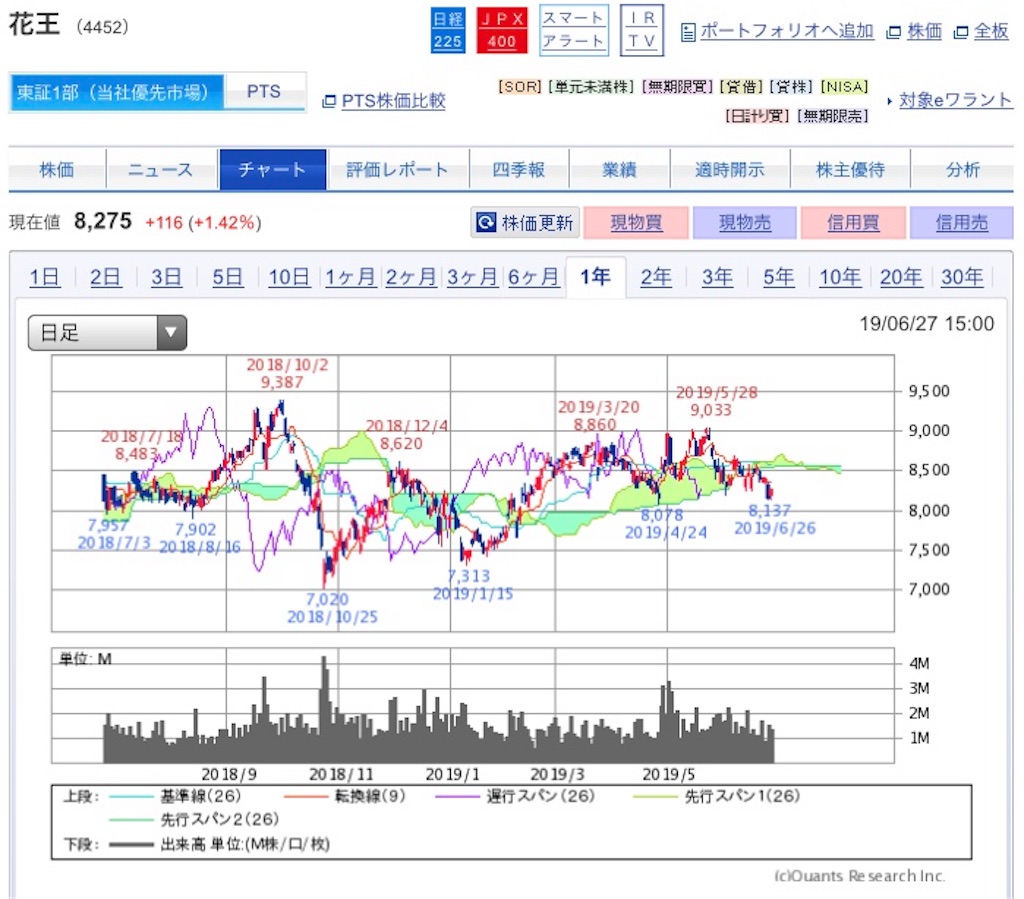Set chart period to 5年
This screenshot has width=1024, height=899.
coord(778,277)
